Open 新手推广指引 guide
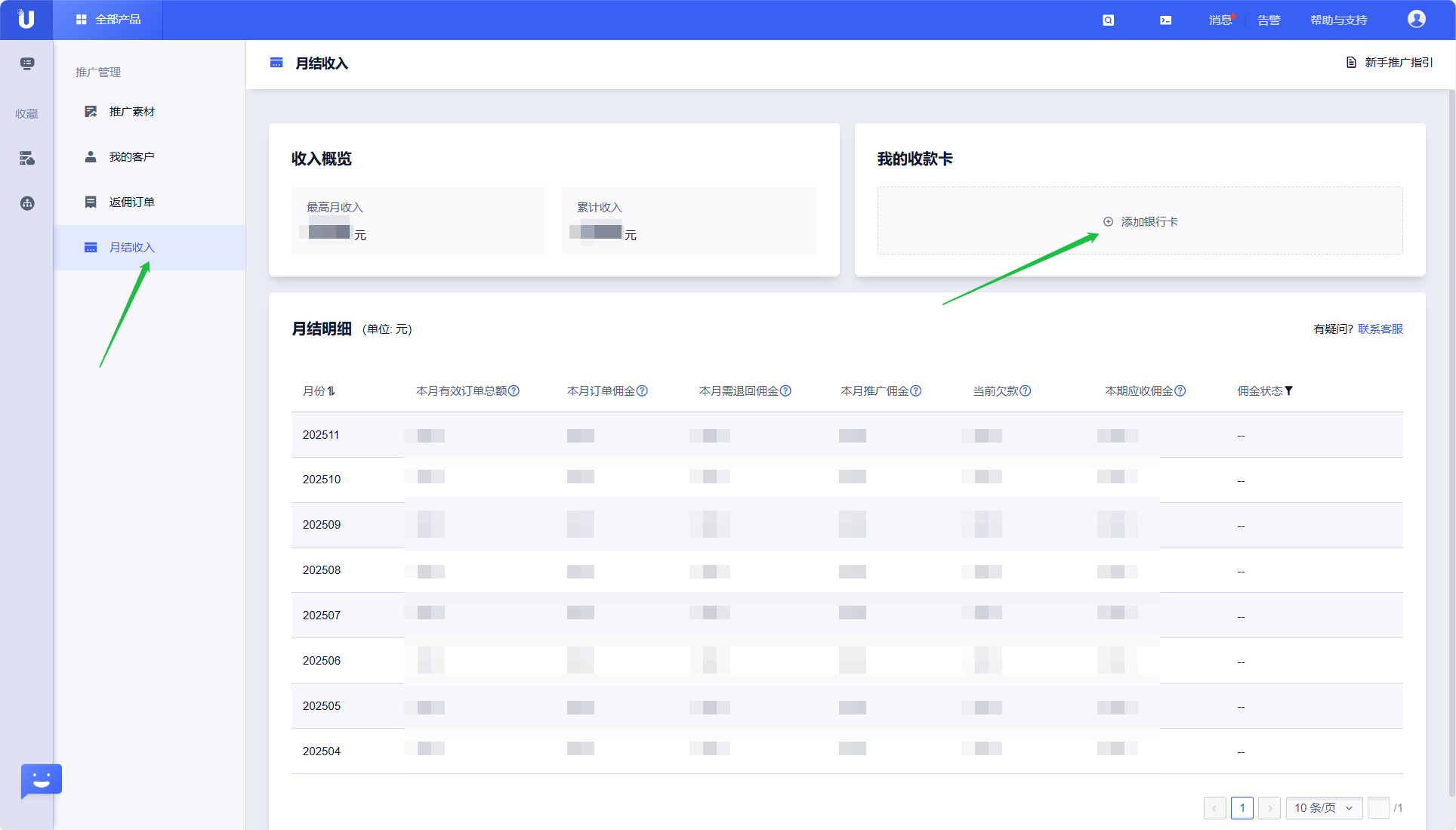Image resolution: width=1456 pixels, height=830 pixels. [x=1390, y=63]
